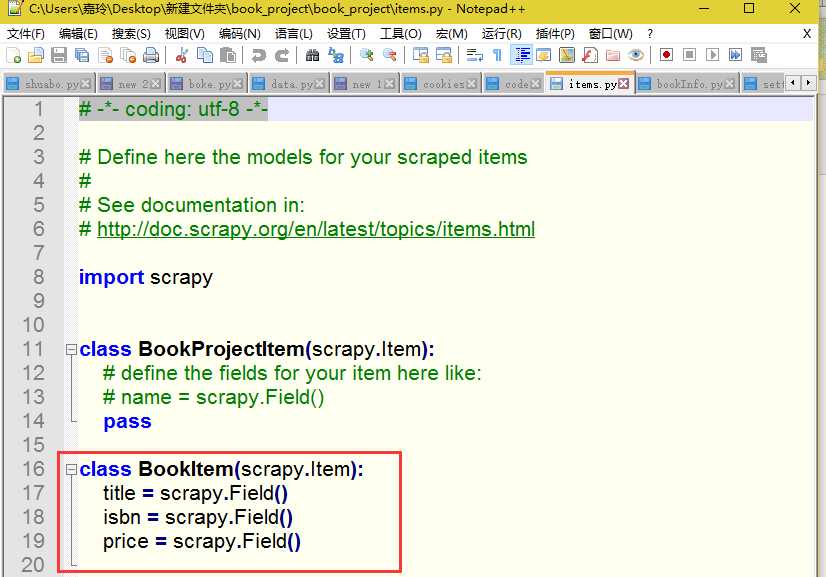This screenshot has width=826, height=577.
Task: Save the current file with the floppy icon
Action: pyautogui.click(x=58, y=55)
